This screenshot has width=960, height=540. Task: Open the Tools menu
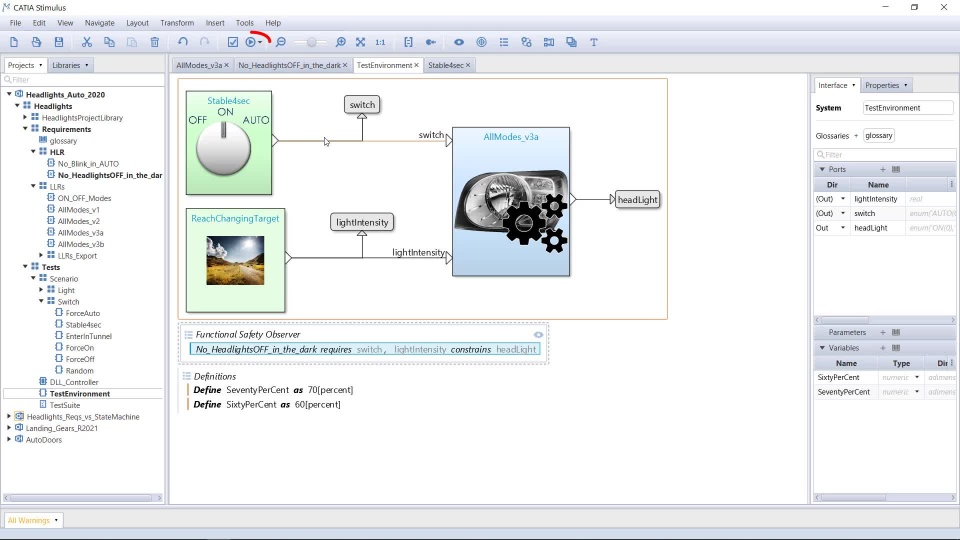(x=244, y=23)
